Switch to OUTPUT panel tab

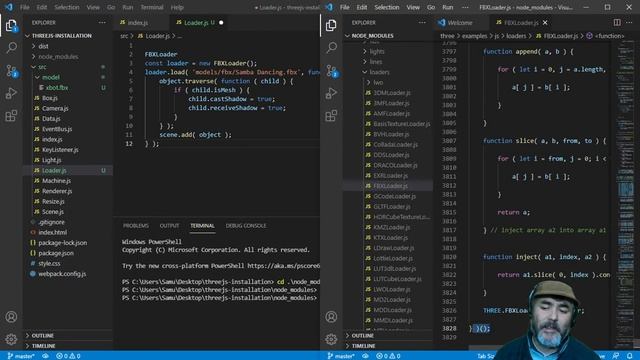(x=169, y=226)
